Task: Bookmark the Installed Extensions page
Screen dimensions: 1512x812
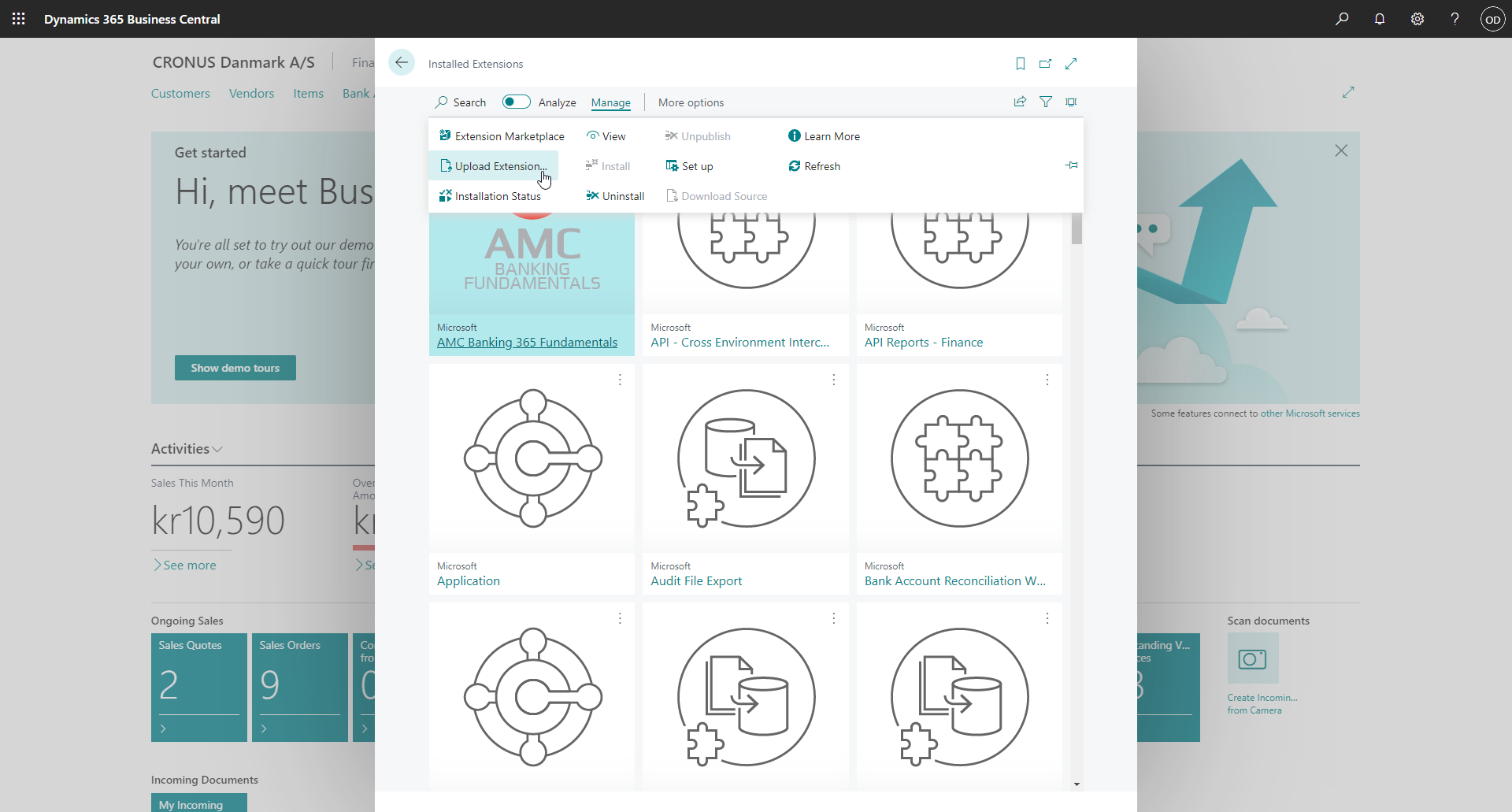Action: tap(1021, 64)
